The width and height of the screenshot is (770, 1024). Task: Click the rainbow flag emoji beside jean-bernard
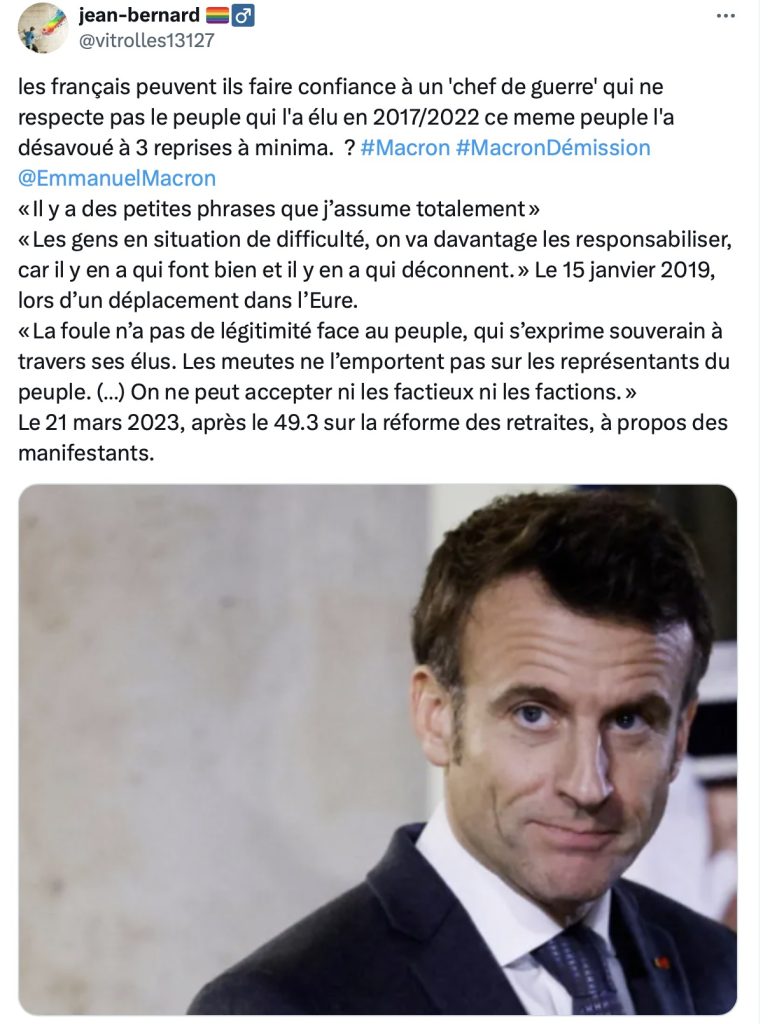[217, 16]
